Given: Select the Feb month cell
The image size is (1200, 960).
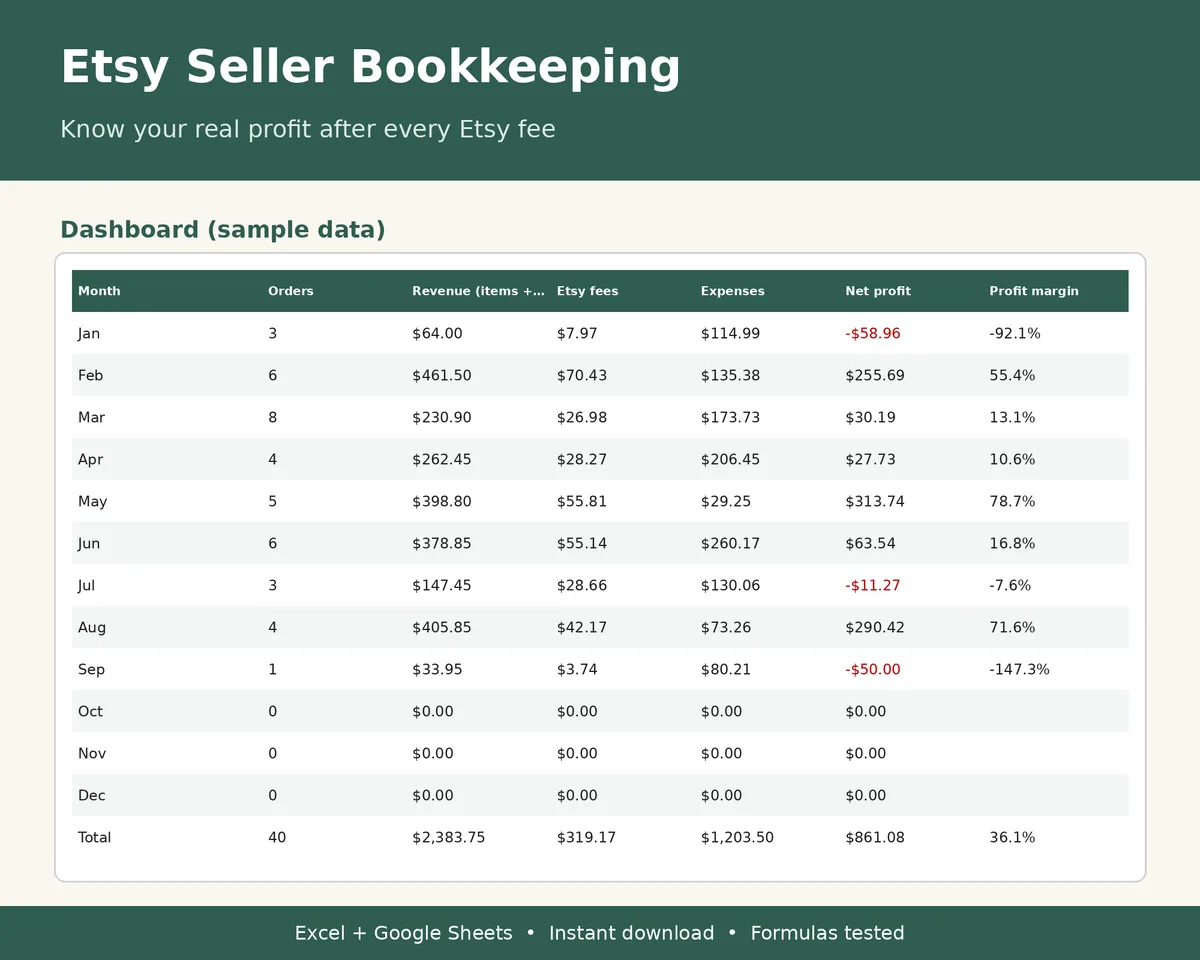Looking at the screenshot, I should click(90, 376).
